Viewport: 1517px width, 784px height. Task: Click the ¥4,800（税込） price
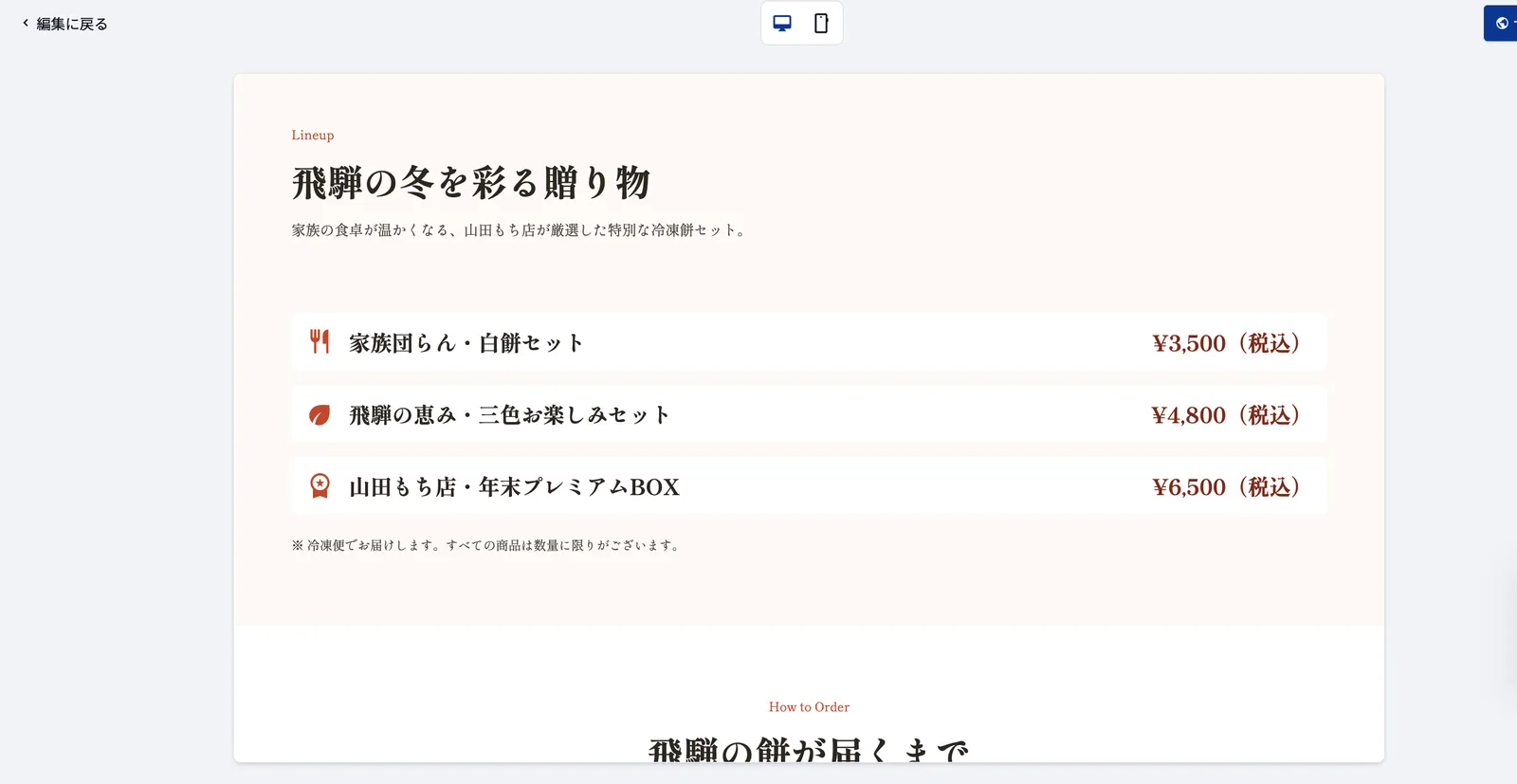click(1225, 415)
